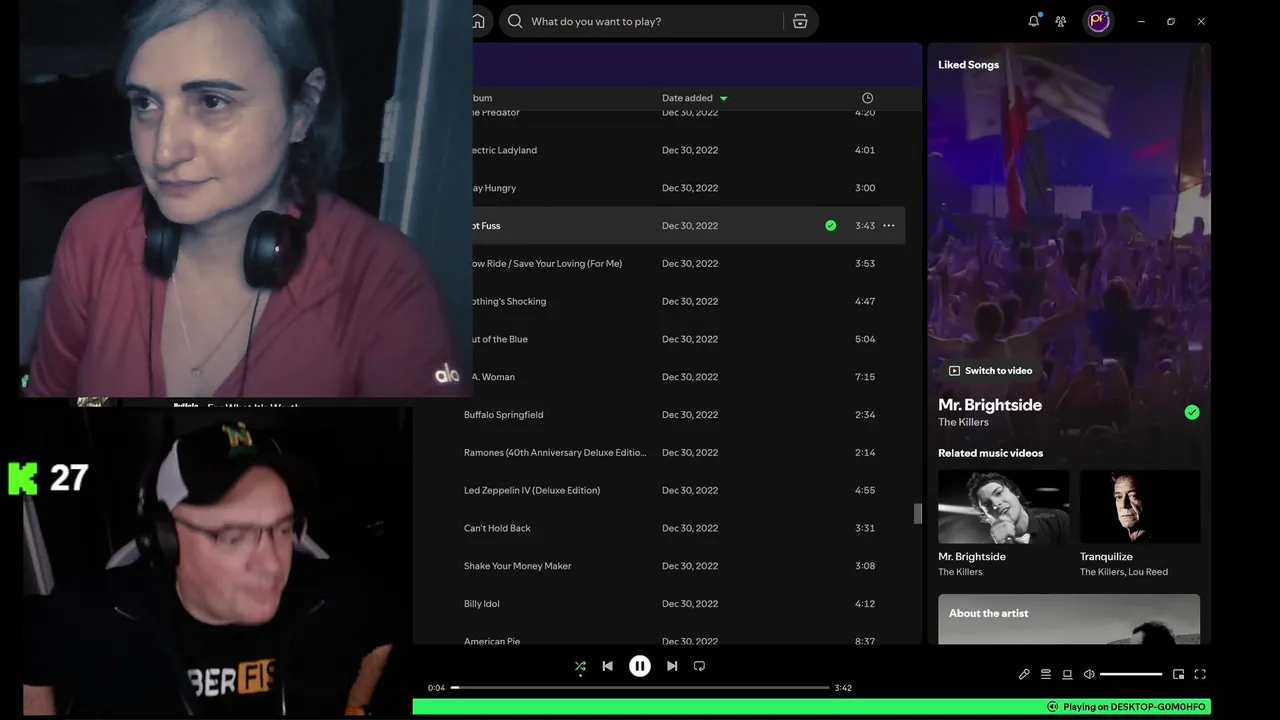Open the Mr. Brightside related video thumbnail
1280x720 pixels.
click(x=1003, y=507)
